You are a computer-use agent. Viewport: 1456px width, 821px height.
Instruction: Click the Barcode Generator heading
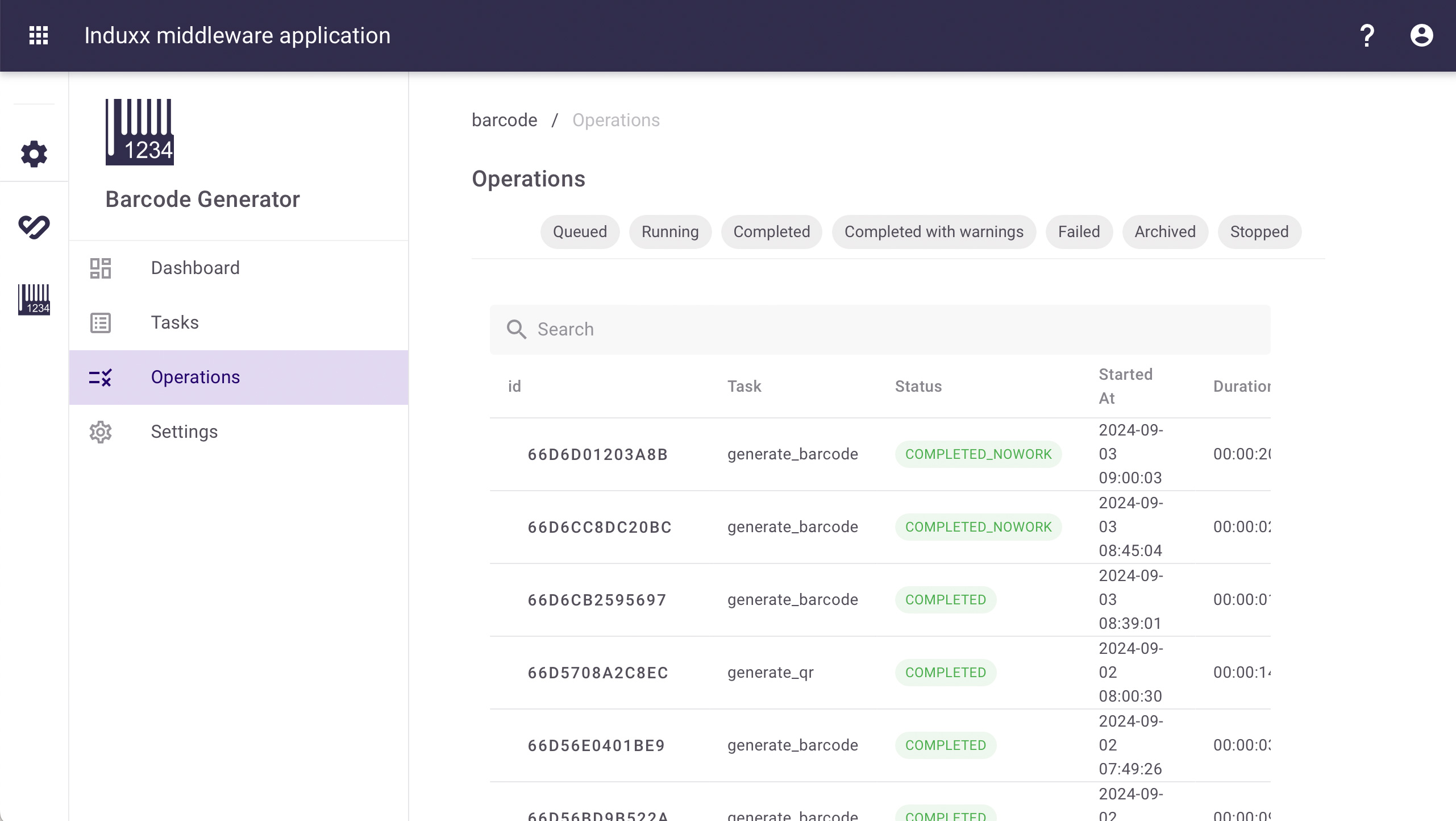point(202,200)
